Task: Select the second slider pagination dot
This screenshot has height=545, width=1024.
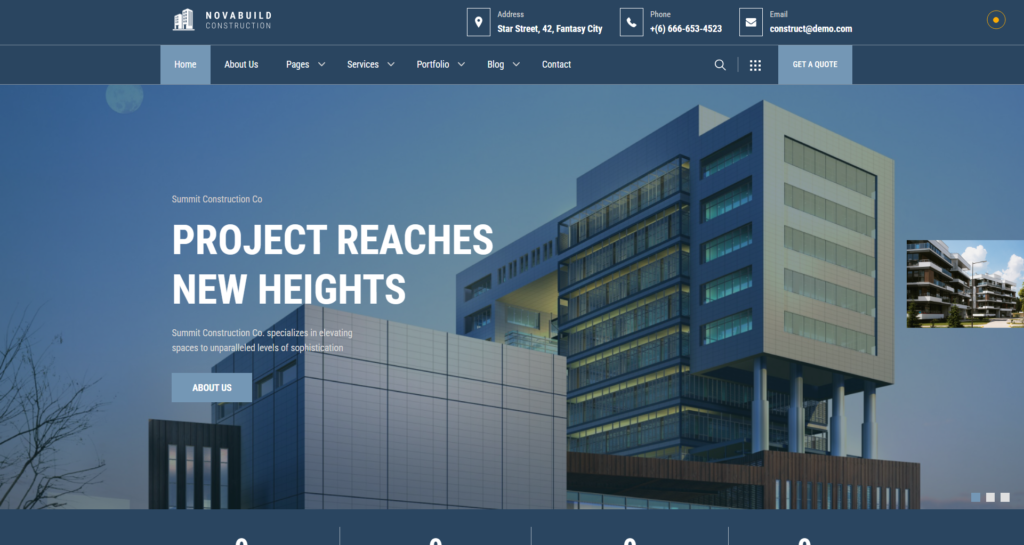Action: point(990,497)
